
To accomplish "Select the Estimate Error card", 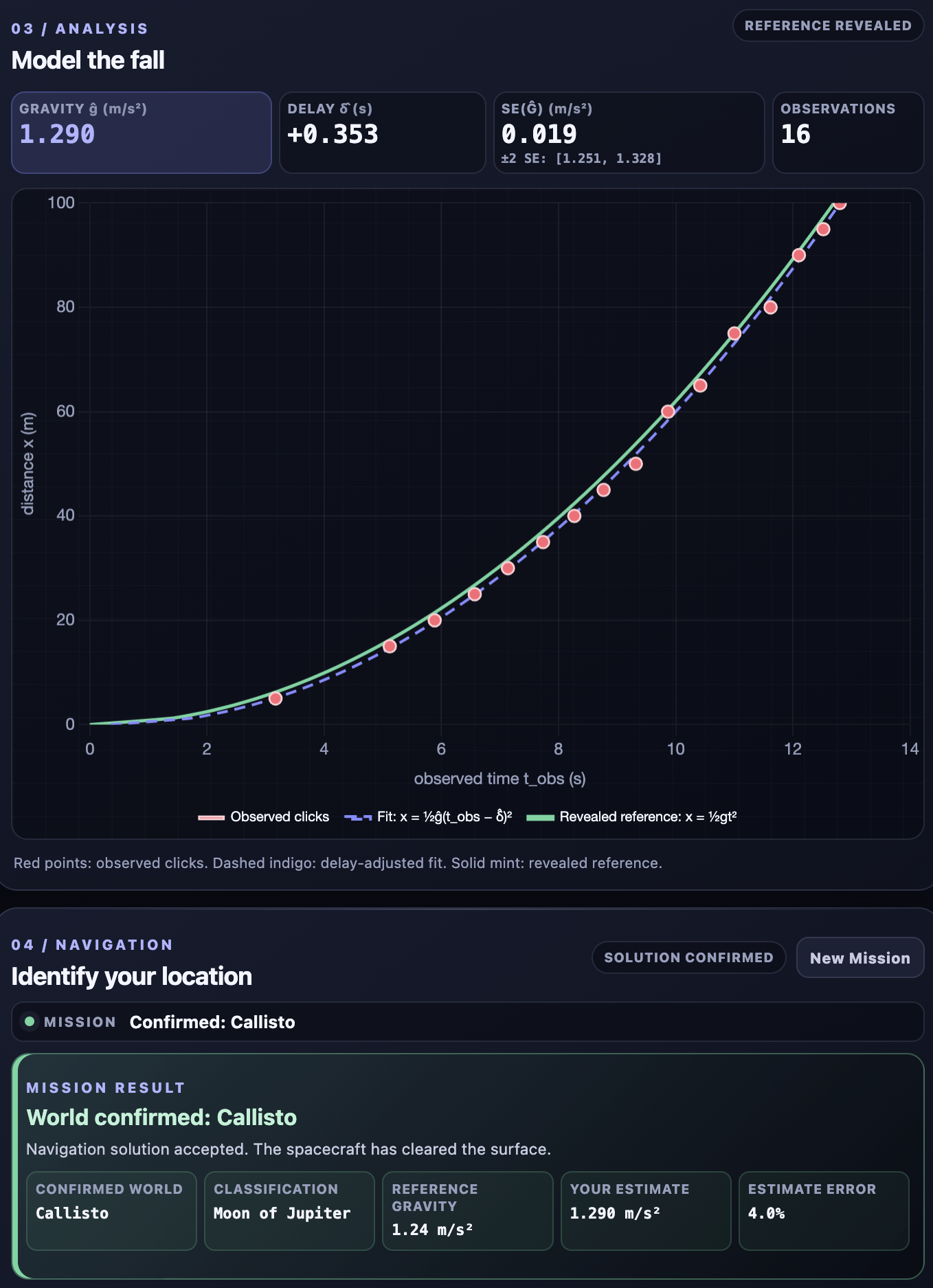I will (824, 1211).
